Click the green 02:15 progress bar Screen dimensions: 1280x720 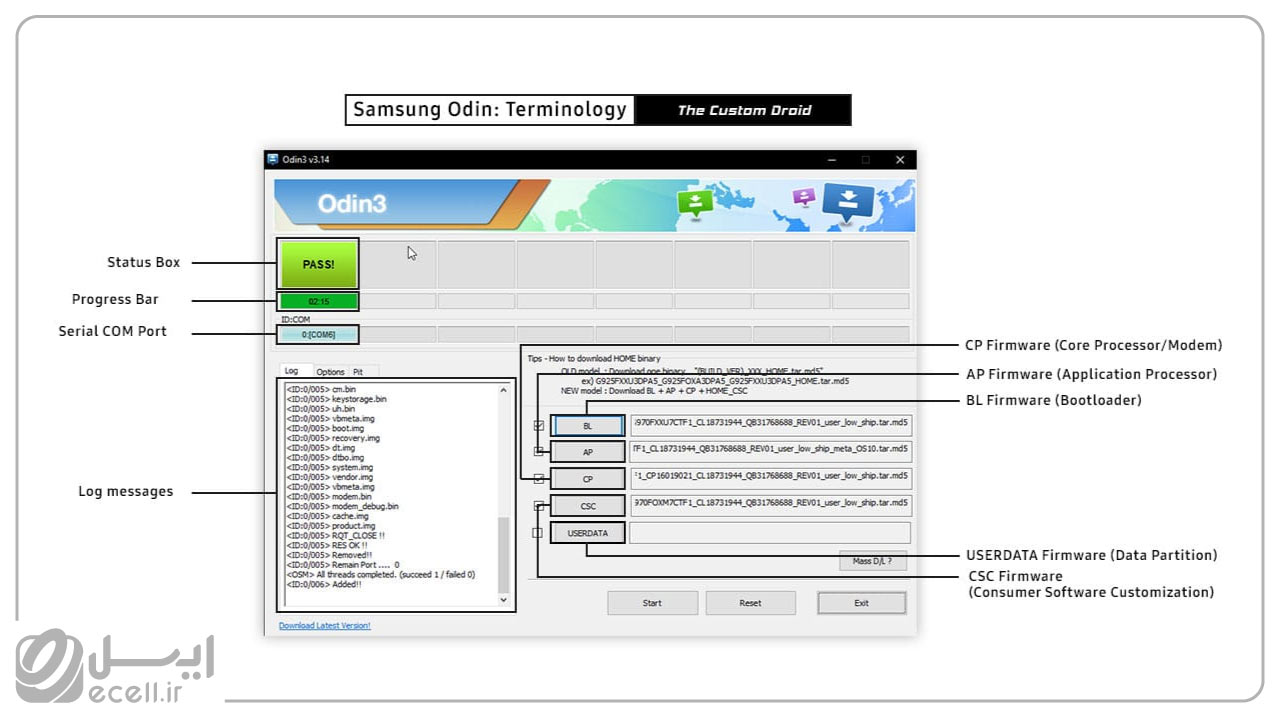pos(319,301)
